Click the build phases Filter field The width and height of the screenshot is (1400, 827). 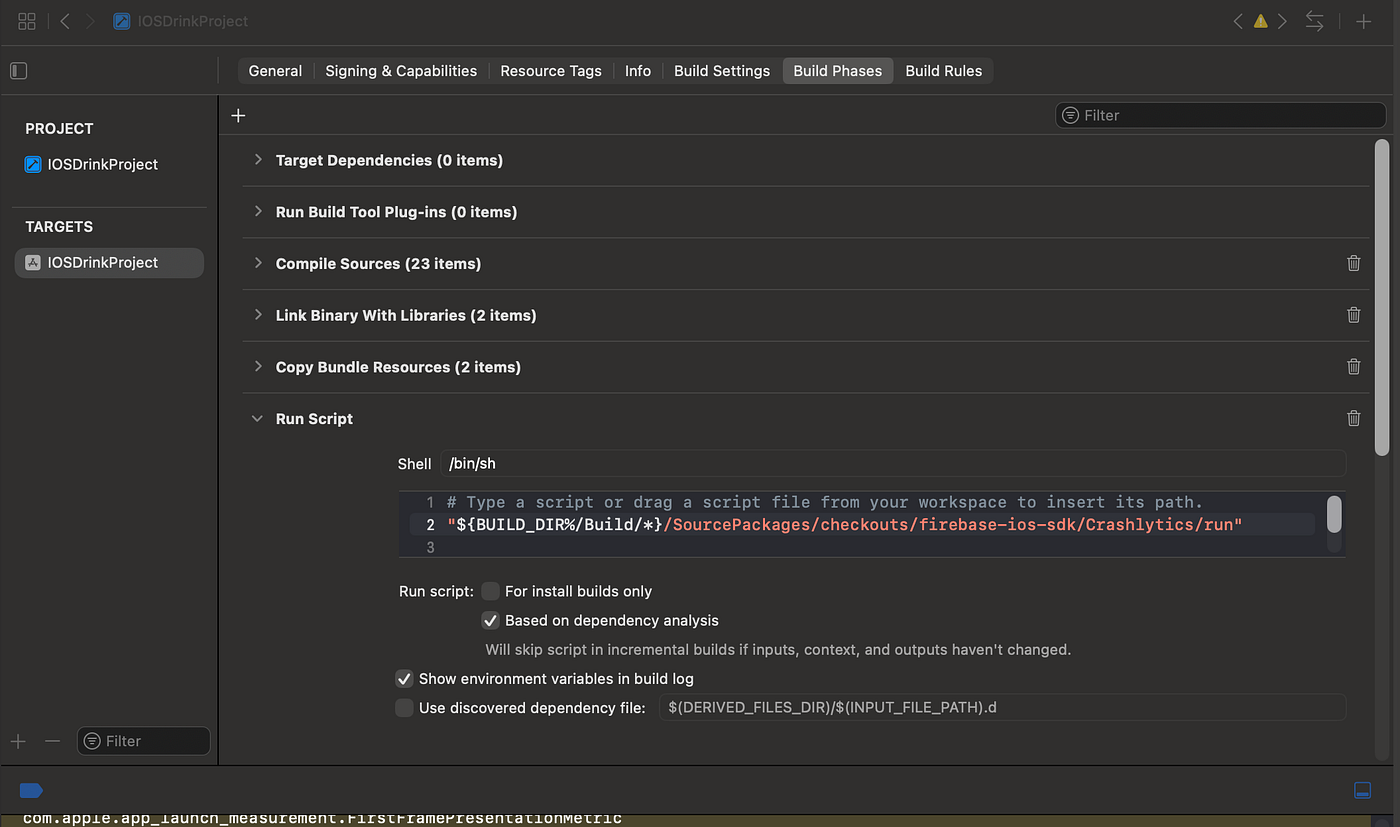(x=1221, y=115)
